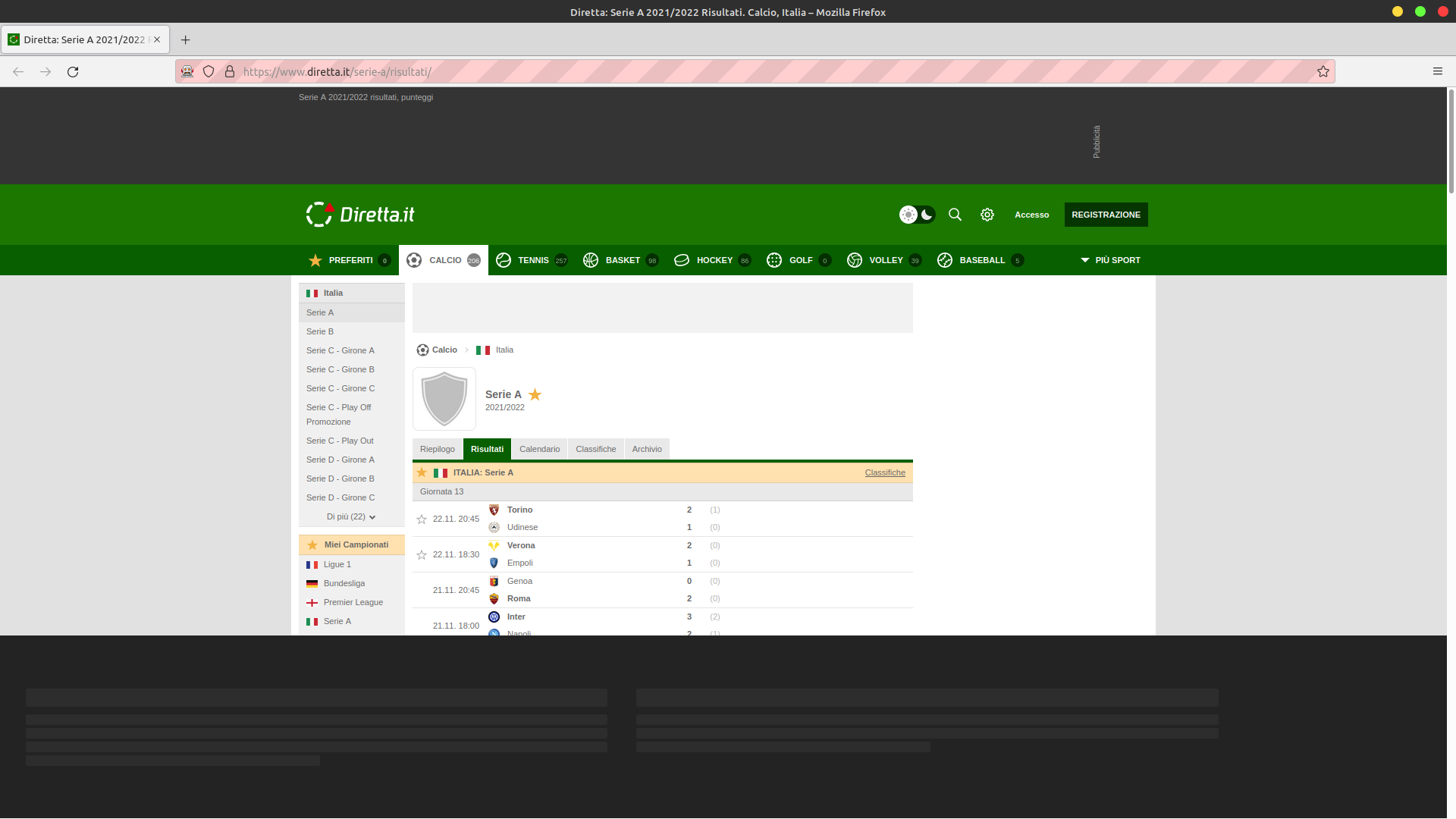
Task: Click the Genoa team crest
Action: coord(494,581)
